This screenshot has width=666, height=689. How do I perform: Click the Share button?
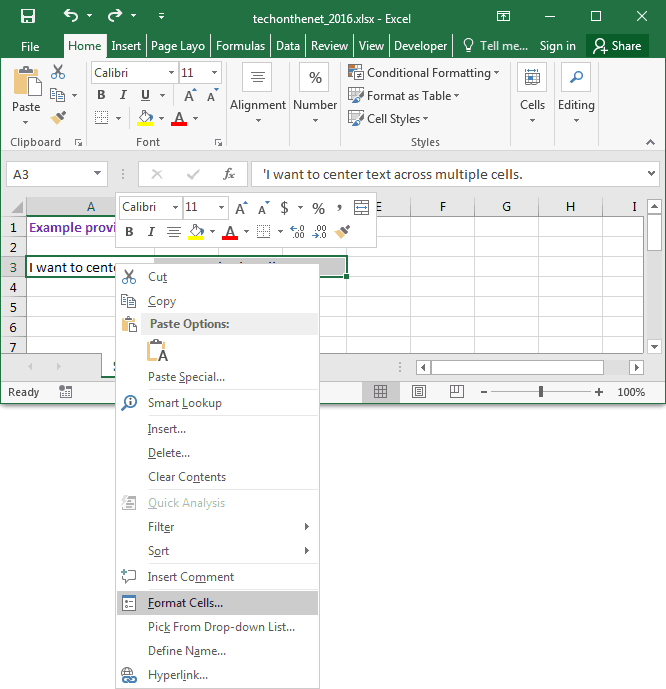616,46
